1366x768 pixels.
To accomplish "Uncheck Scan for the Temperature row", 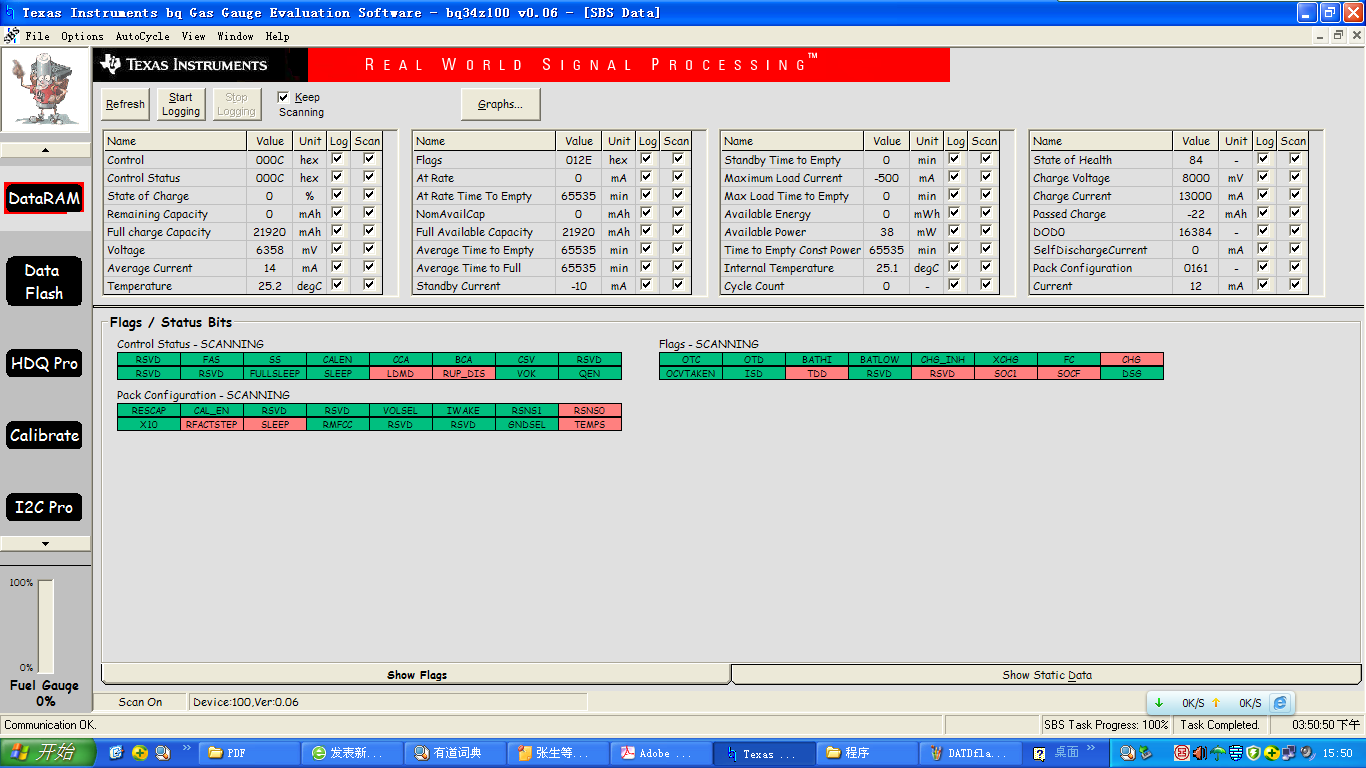I will 369,286.
